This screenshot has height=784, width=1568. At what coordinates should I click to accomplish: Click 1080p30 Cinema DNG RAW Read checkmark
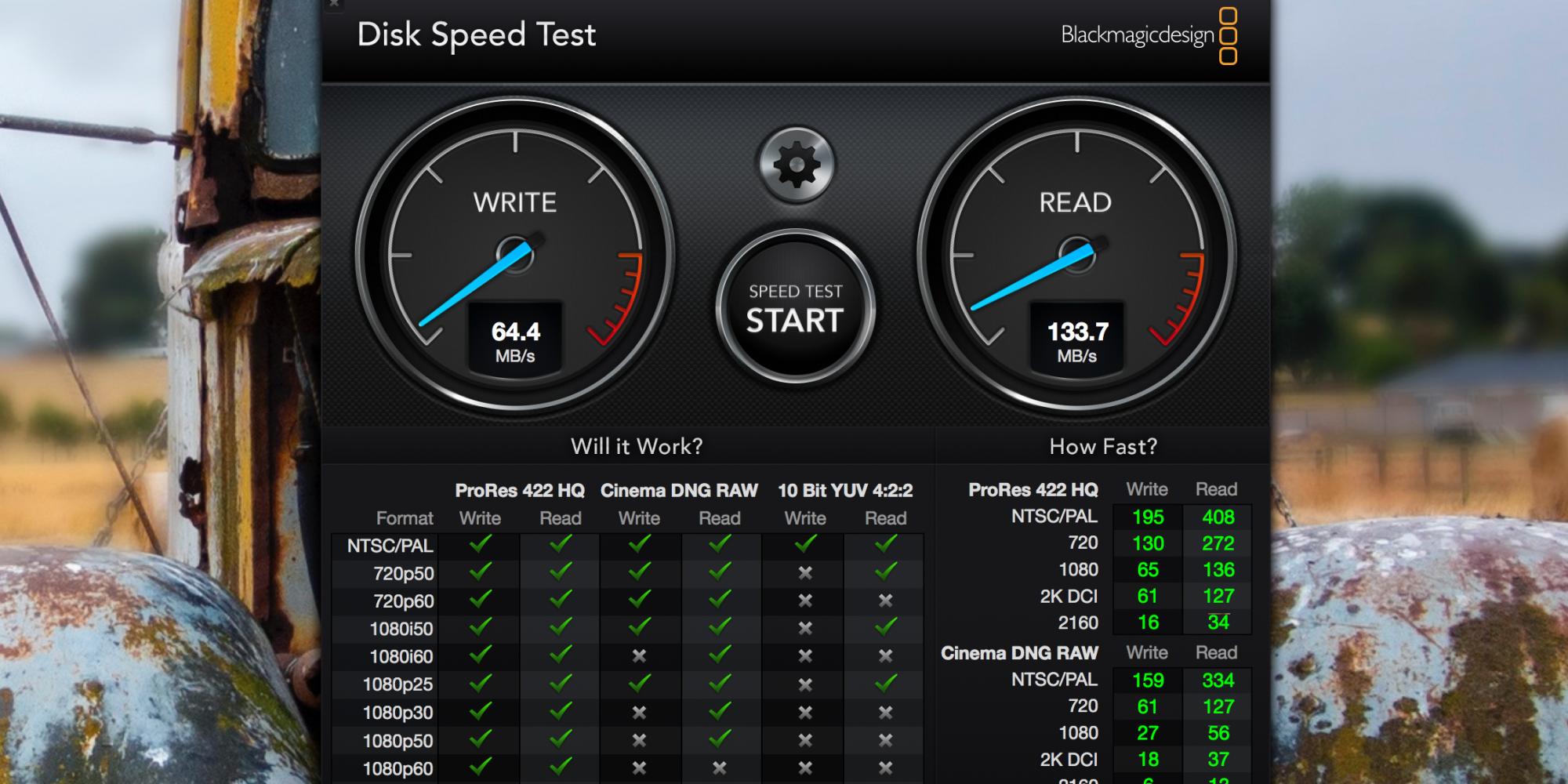720,711
